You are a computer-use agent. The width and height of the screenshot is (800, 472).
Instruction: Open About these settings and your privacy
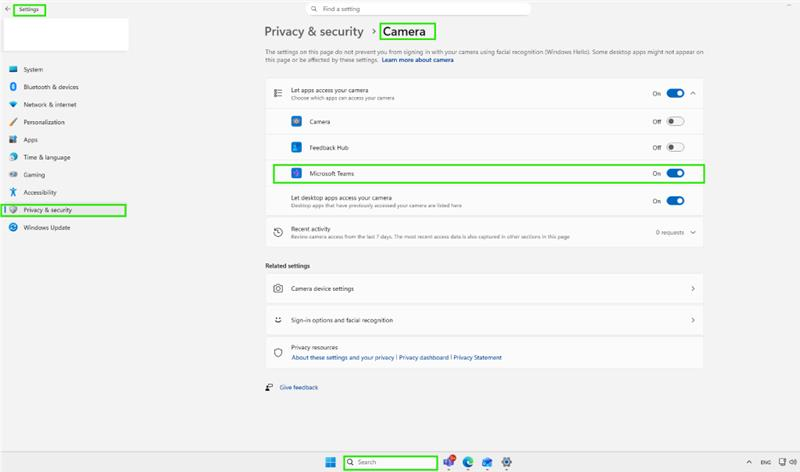point(343,358)
